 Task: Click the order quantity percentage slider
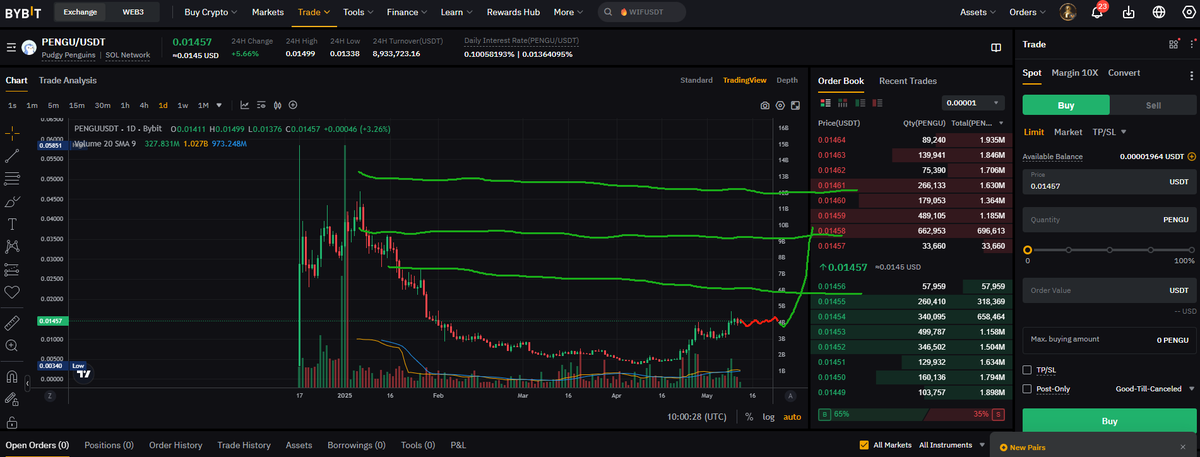(1109, 250)
